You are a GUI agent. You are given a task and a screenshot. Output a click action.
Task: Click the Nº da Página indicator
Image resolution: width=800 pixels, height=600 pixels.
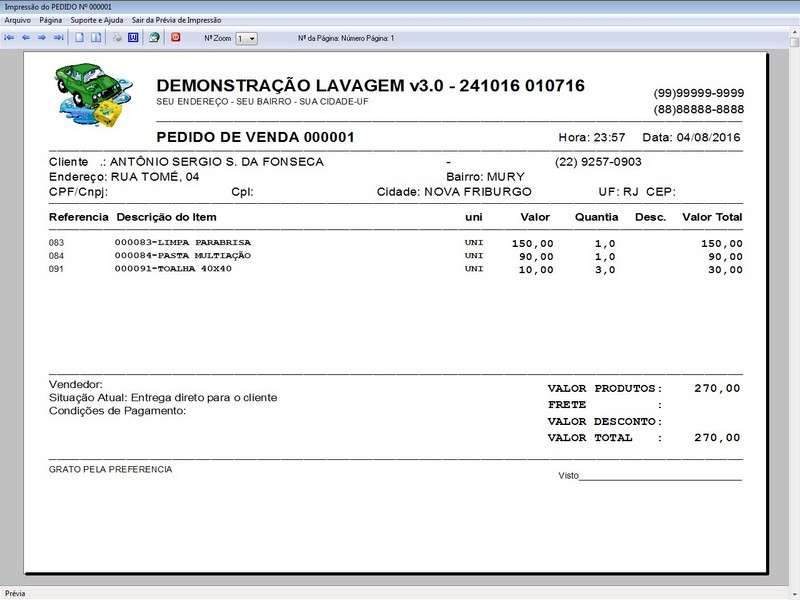coord(345,38)
